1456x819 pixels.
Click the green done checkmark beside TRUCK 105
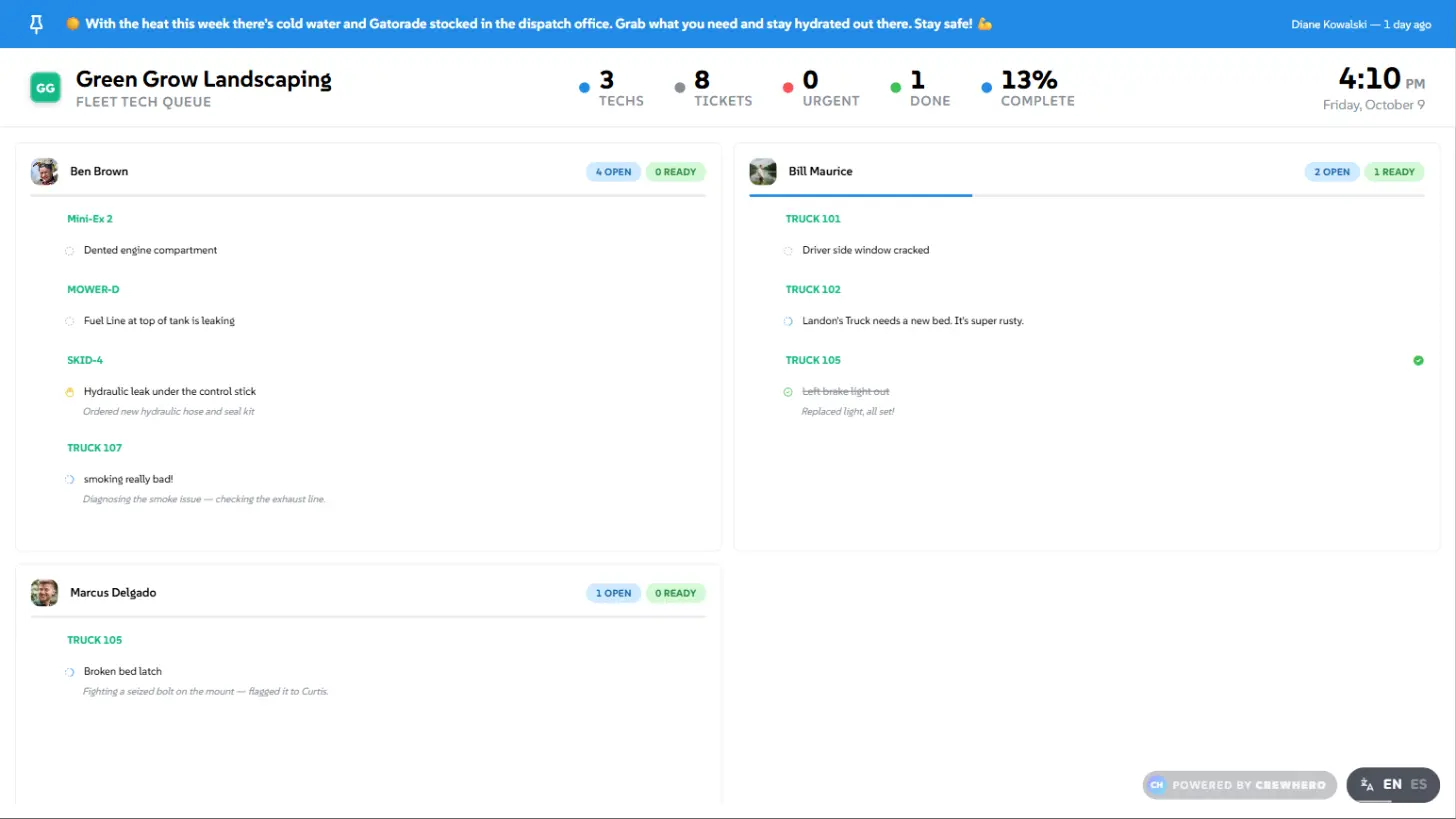(1418, 360)
